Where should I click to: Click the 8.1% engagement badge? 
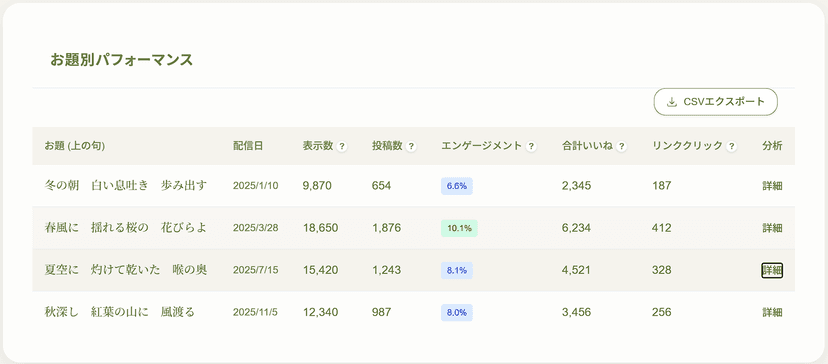pyautogui.click(x=457, y=270)
